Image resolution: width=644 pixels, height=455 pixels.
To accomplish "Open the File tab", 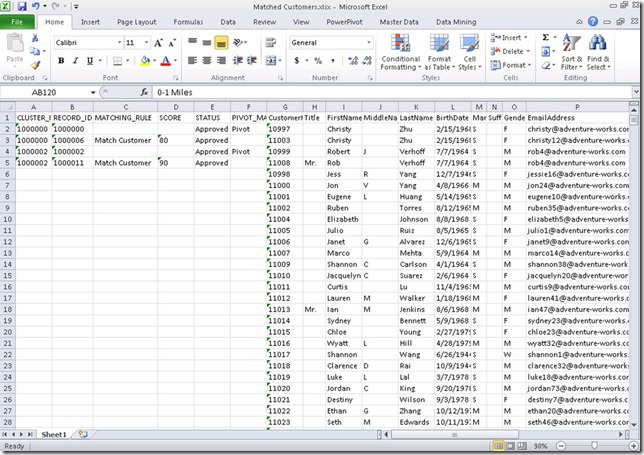I will click(17, 22).
